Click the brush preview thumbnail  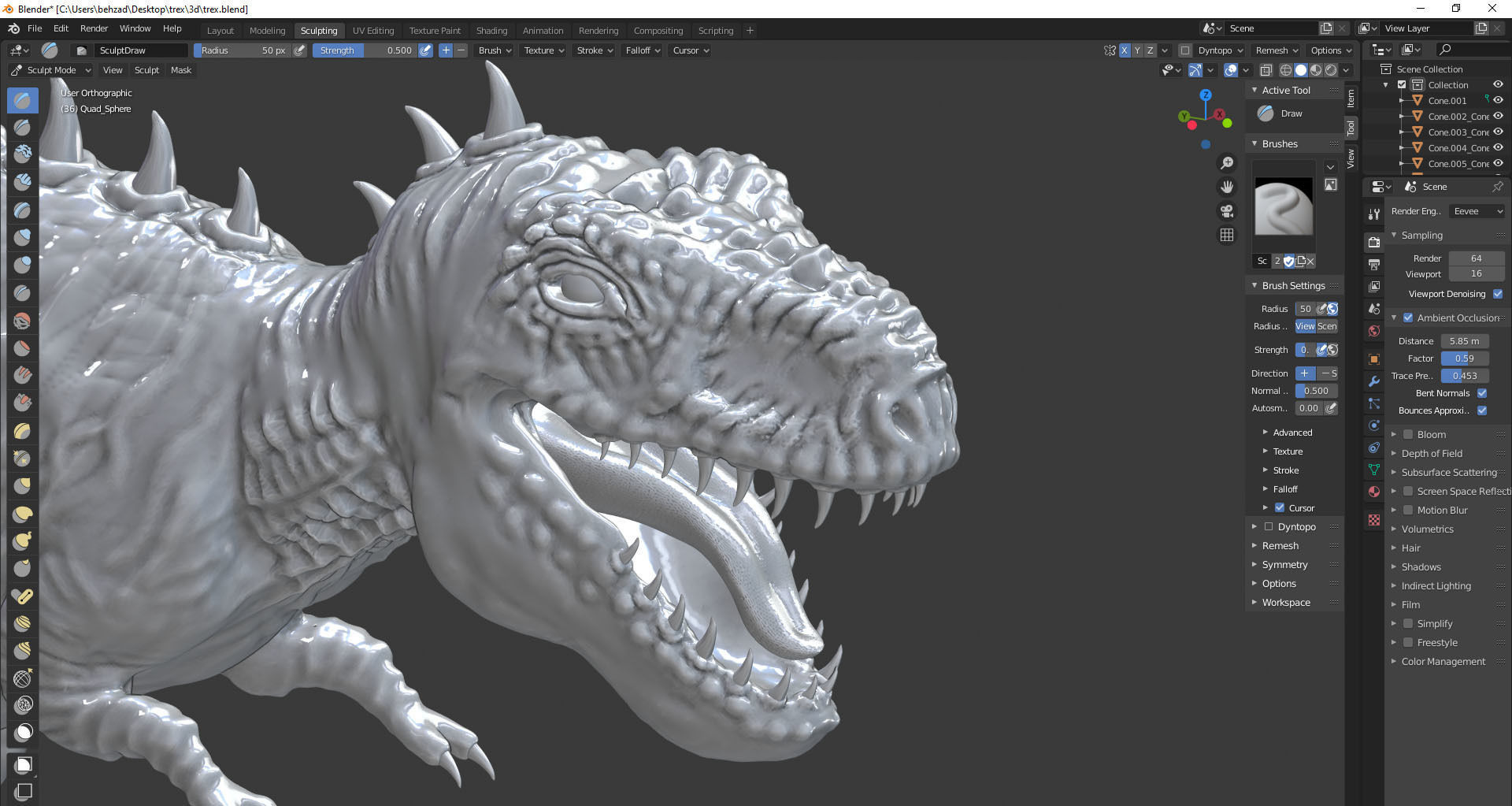click(x=1284, y=206)
